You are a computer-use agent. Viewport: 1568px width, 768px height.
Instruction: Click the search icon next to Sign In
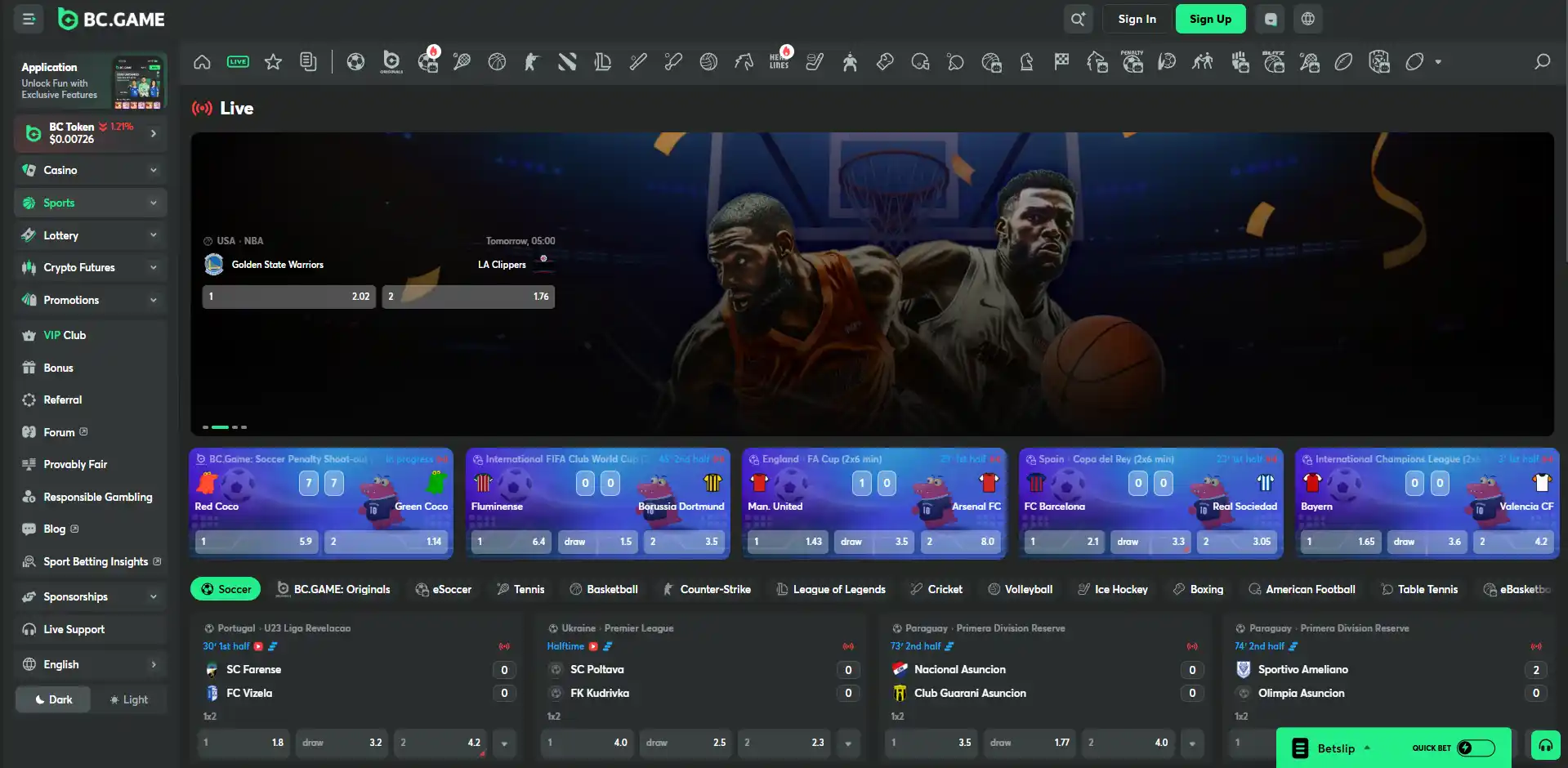point(1078,19)
